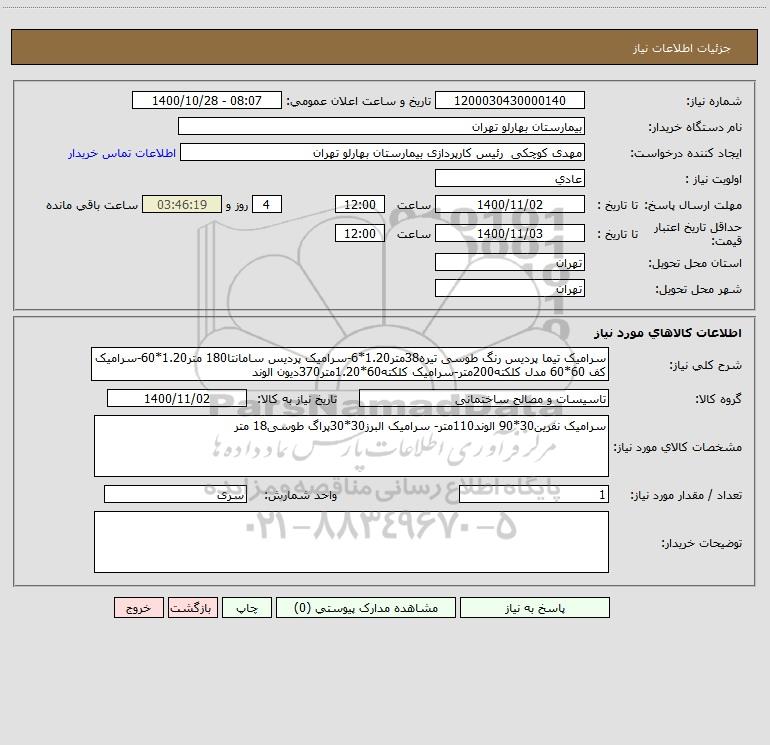Select the need number field 1200030430000140
Viewport: 770px width, 745px height.
click(510, 100)
